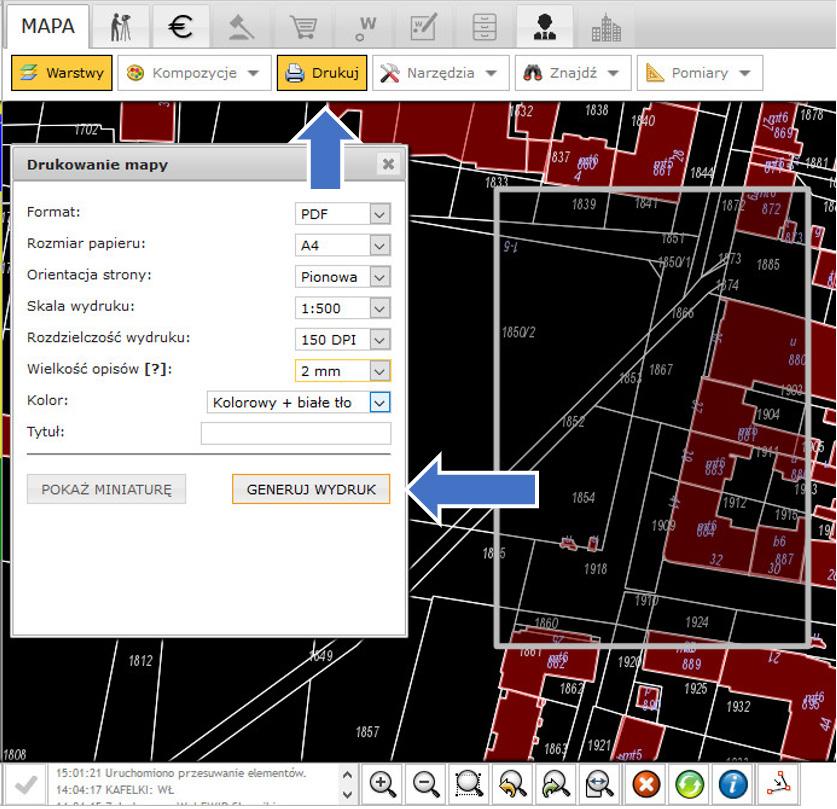Viewport: 837px width, 809px height.
Task: Expand the Narzędzia tools menu
Action: (x=441, y=73)
